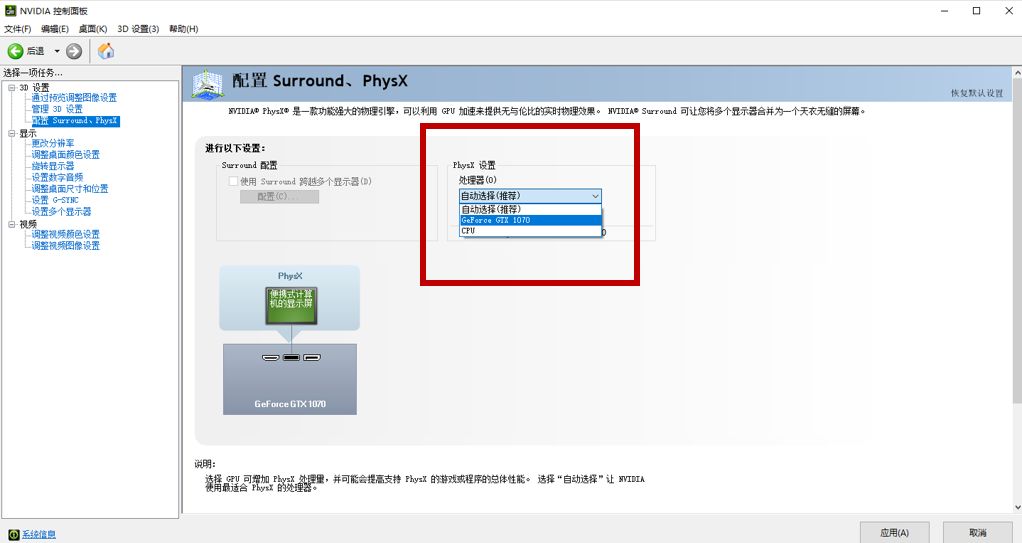
Task: Click the green Back arrow icon
Action: pos(15,51)
